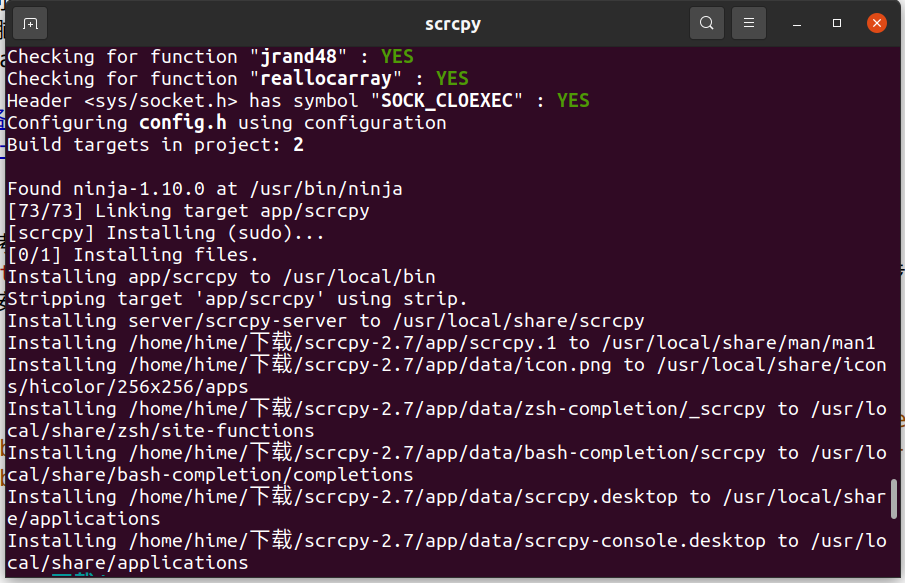
Task: Click the search magnifier icon
Action: click(707, 23)
